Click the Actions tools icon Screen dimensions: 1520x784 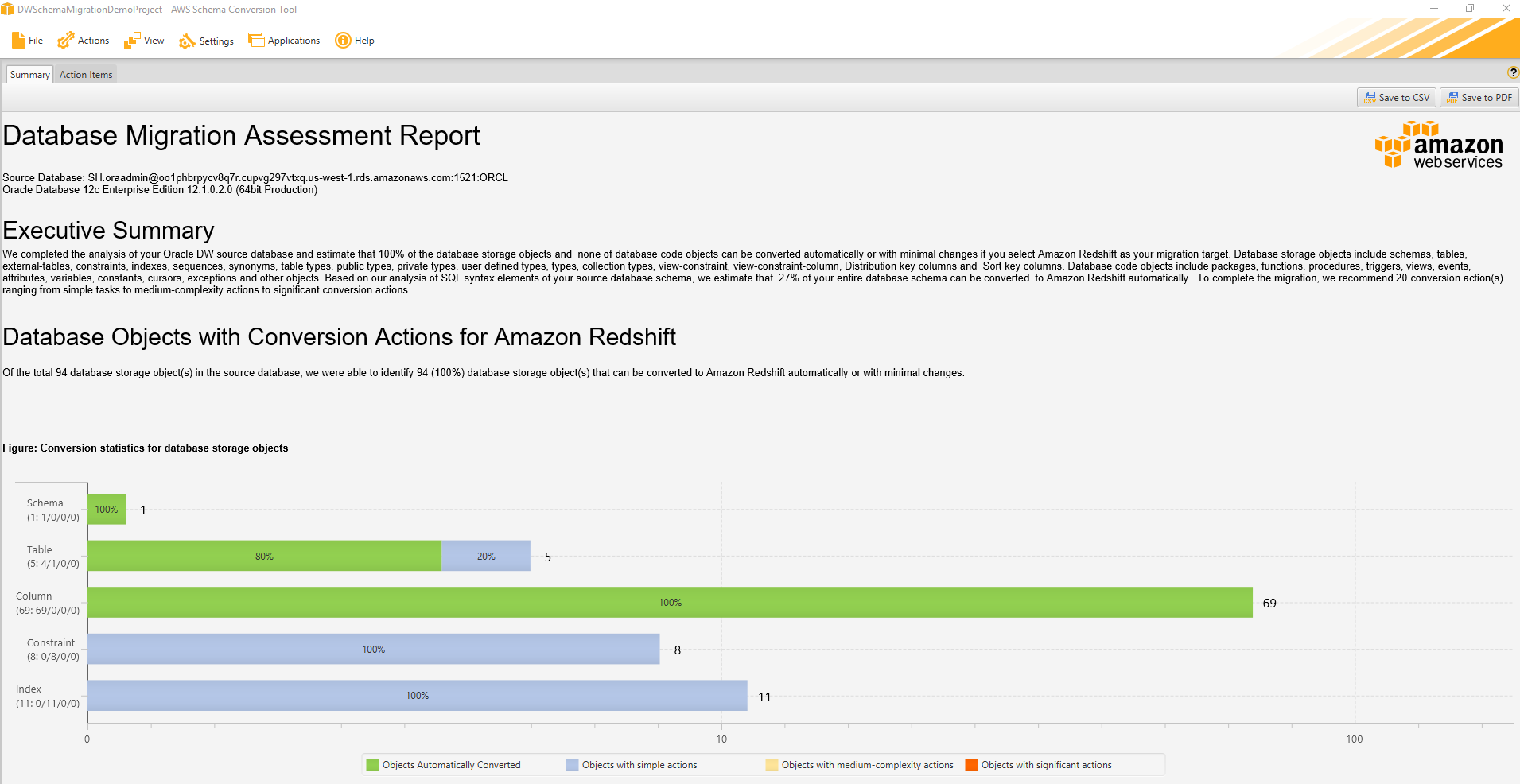pyautogui.click(x=65, y=41)
